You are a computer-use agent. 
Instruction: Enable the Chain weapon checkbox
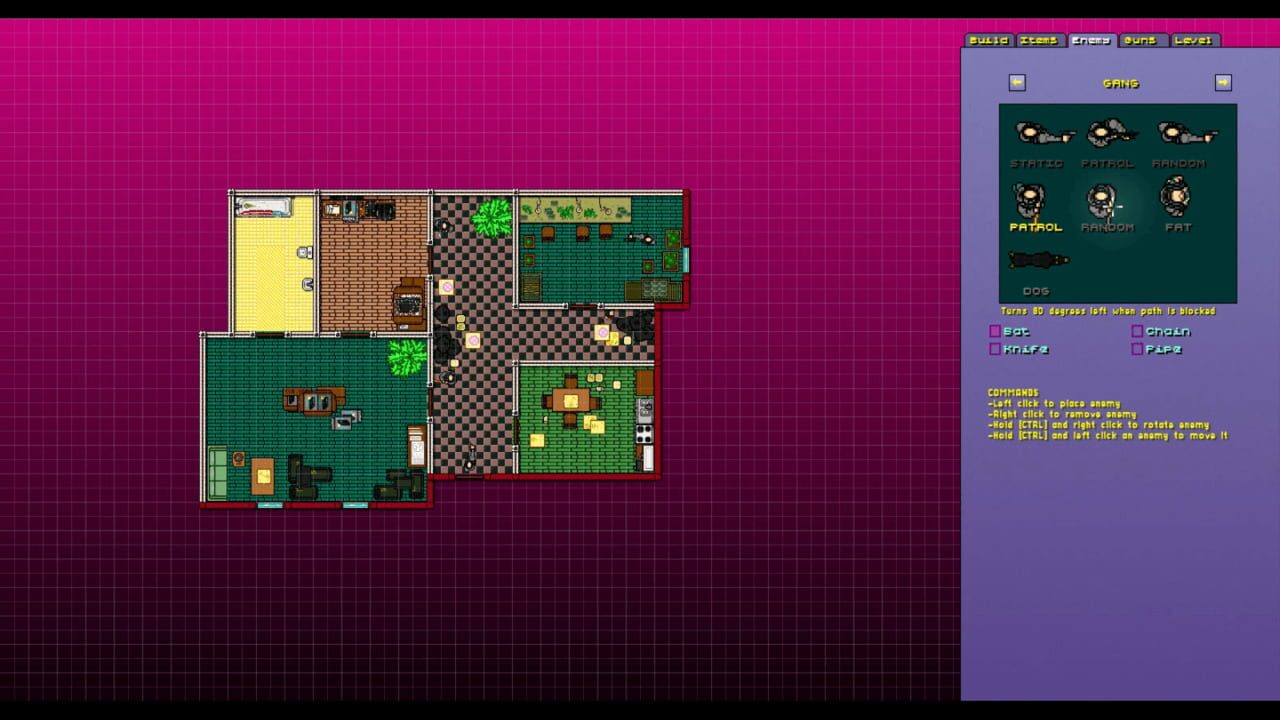(1137, 331)
